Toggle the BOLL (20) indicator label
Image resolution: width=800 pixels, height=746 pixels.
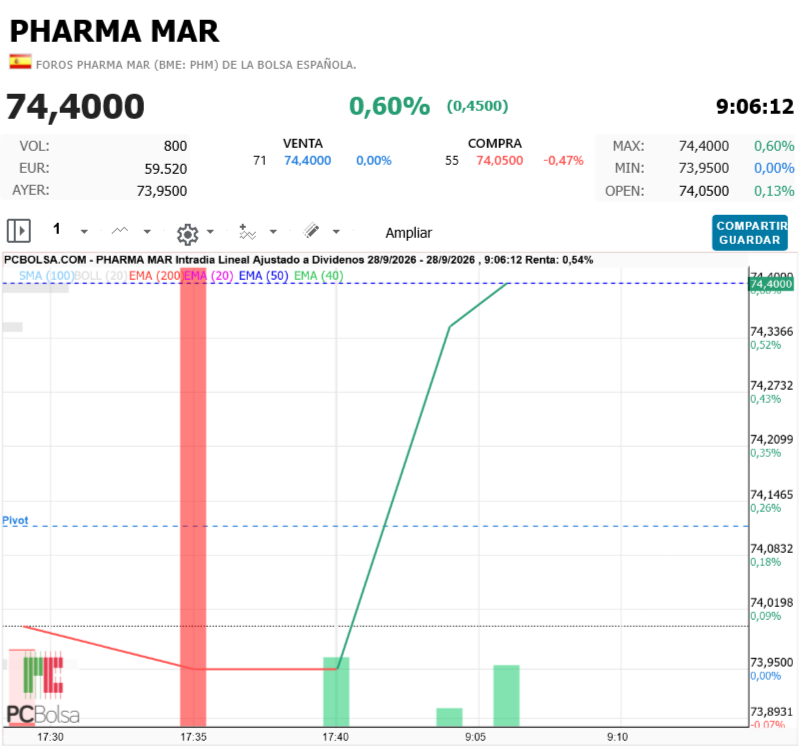tap(101, 276)
